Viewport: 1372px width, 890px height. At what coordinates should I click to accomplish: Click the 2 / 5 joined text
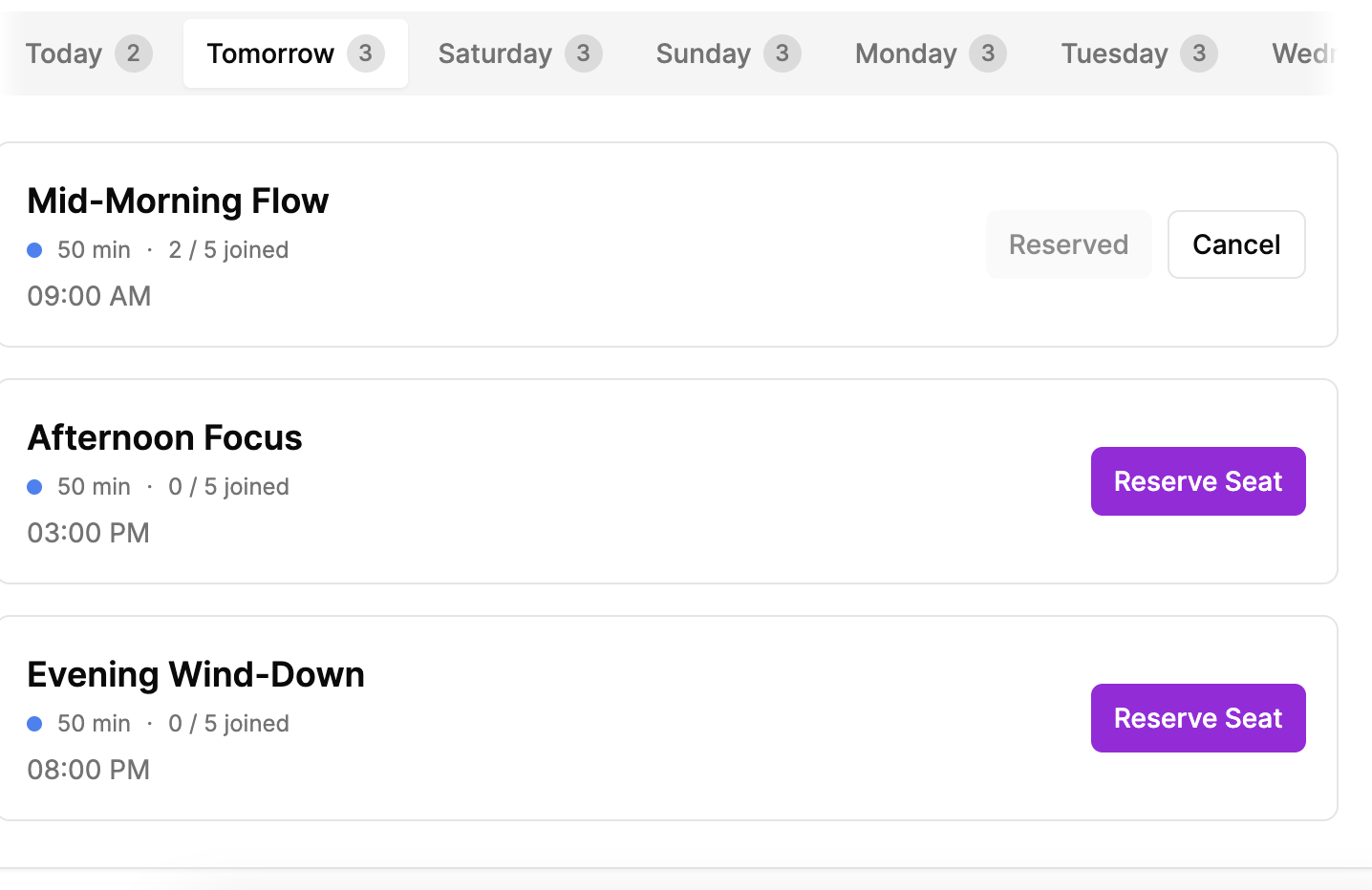click(228, 250)
